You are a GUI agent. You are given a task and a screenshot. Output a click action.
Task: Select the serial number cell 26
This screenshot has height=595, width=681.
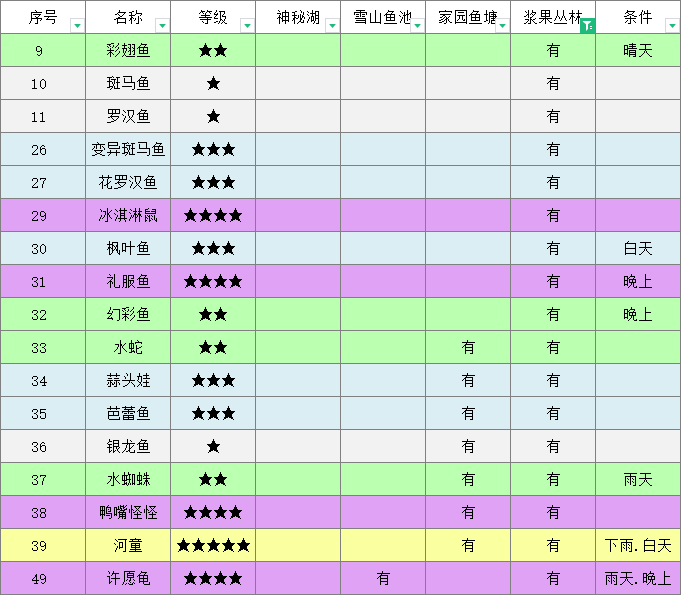(x=43, y=149)
